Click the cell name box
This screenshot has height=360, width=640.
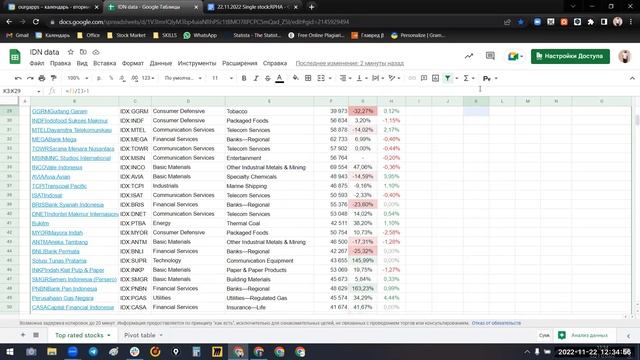(x=20, y=91)
